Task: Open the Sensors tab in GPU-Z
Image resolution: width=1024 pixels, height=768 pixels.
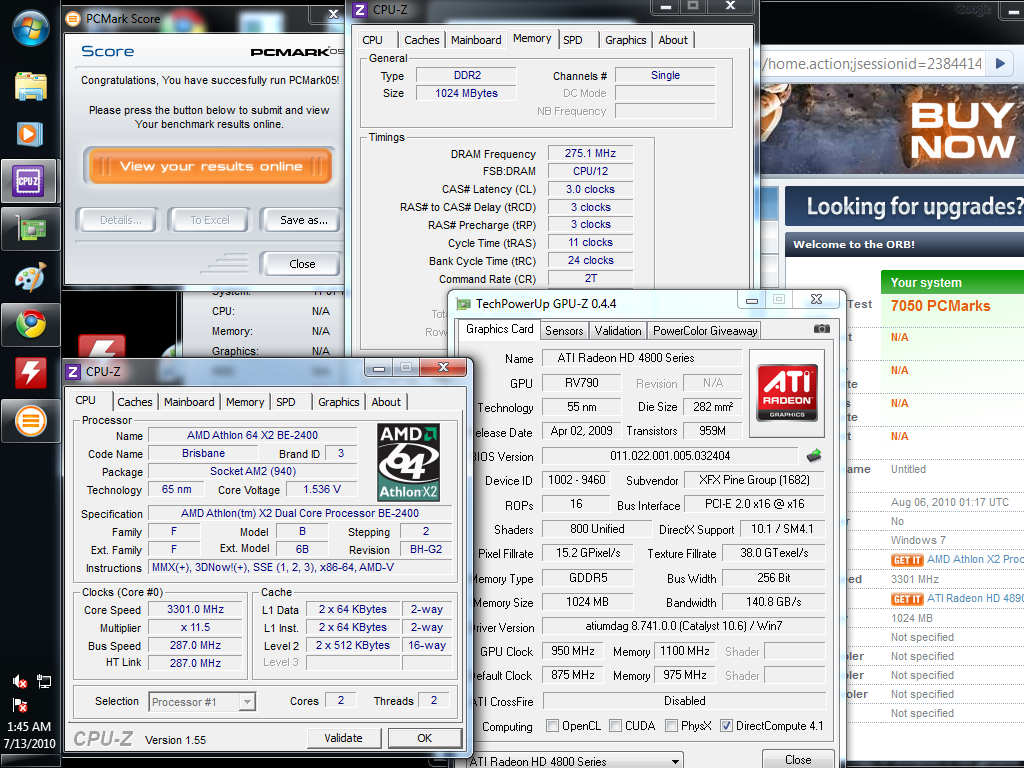Action: pyautogui.click(x=564, y=330)
